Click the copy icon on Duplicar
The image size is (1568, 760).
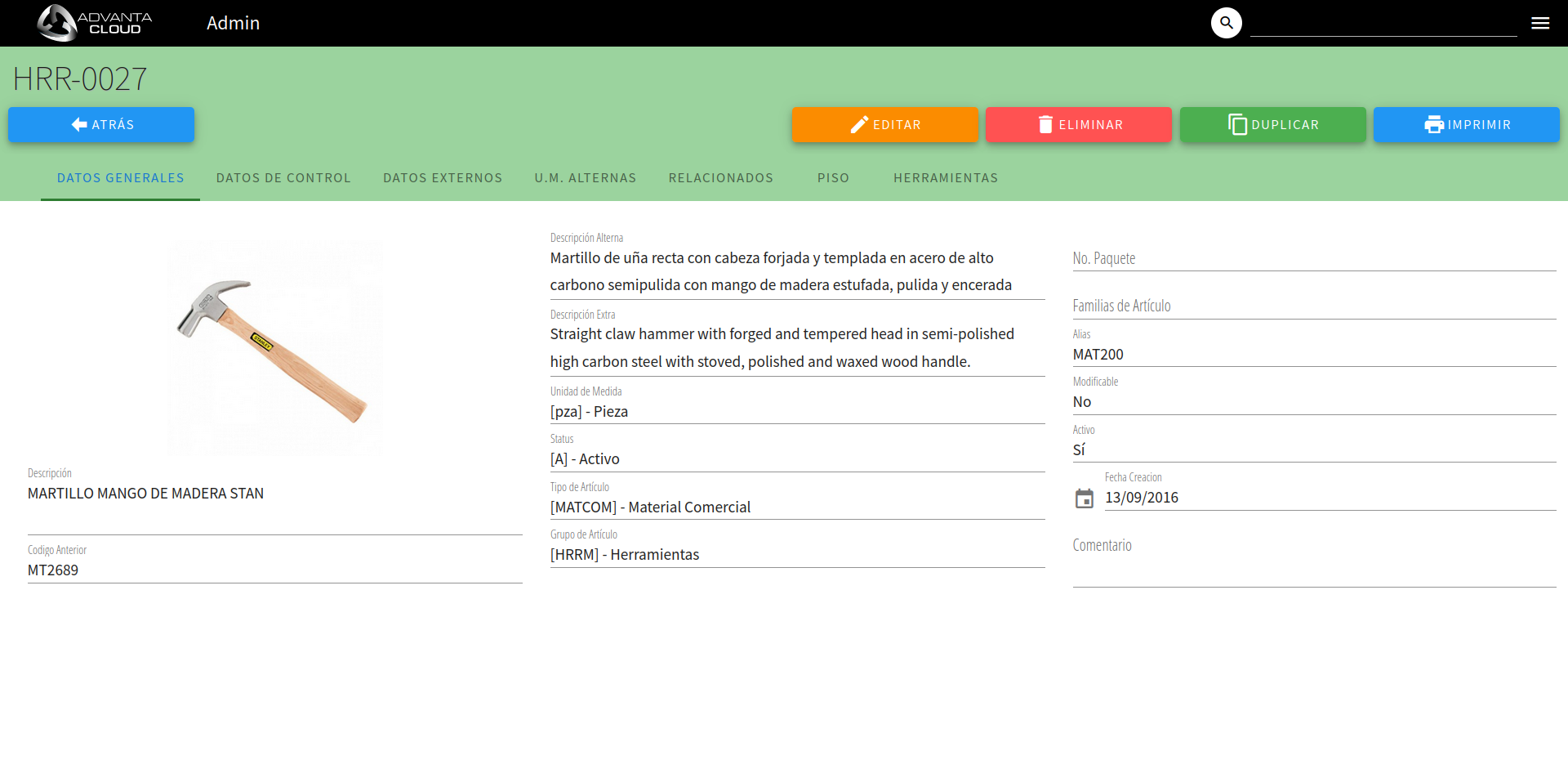[1236, 124]
